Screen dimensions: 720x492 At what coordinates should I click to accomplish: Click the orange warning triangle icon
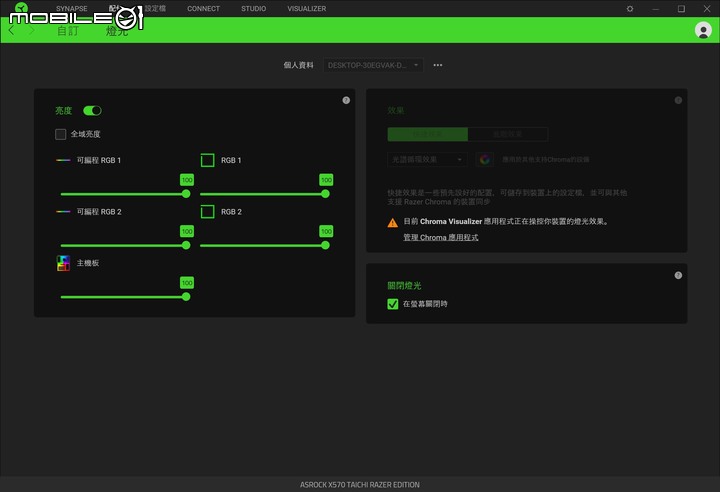393,223
